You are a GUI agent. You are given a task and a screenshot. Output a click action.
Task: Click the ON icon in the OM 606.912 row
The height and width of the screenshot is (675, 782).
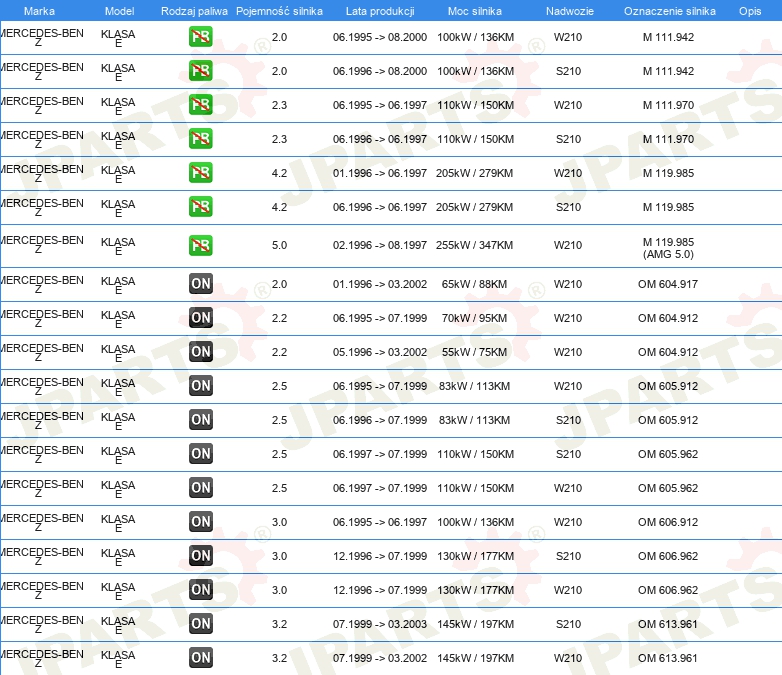click(x=200, y=522)
